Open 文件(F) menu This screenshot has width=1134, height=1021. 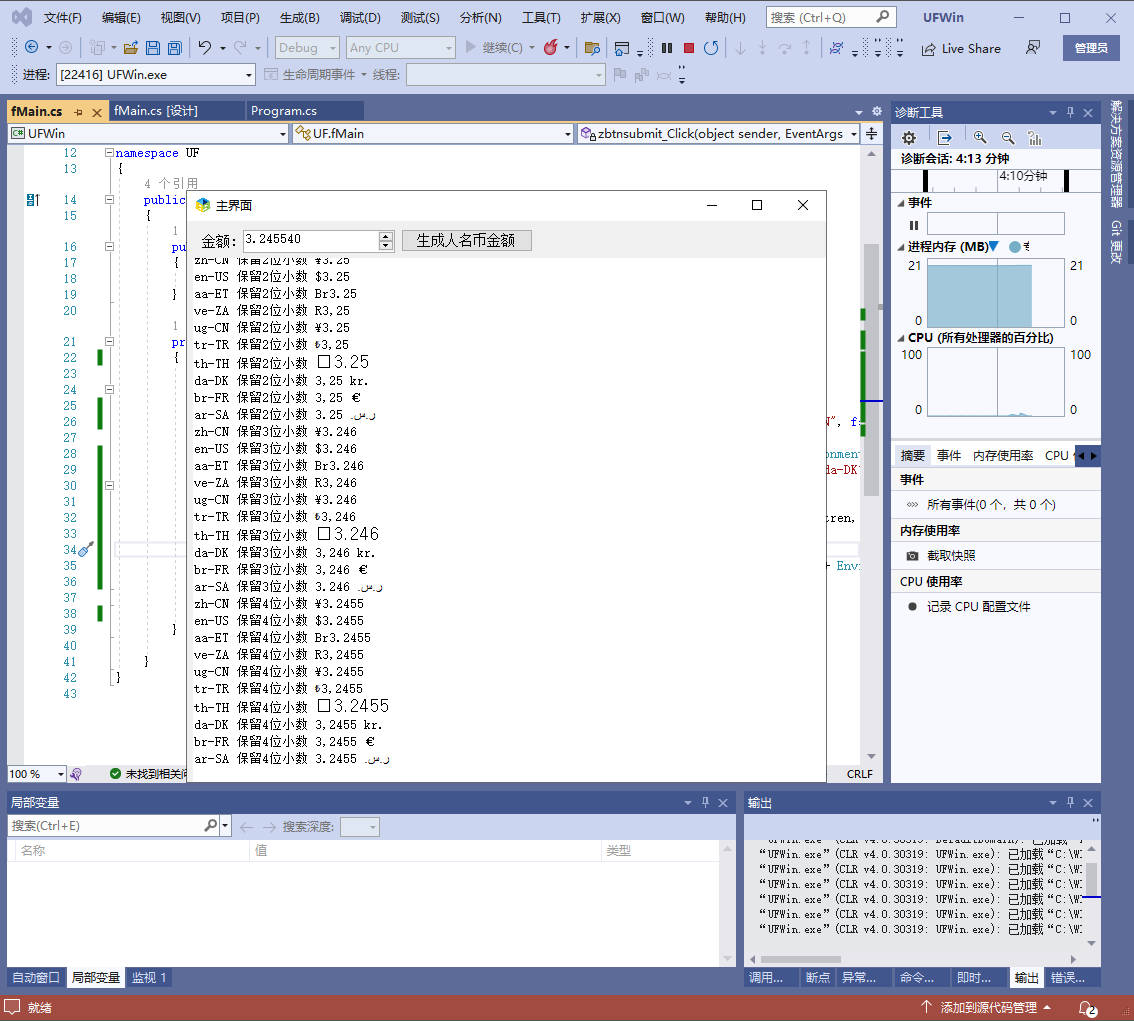pos(62,17)
